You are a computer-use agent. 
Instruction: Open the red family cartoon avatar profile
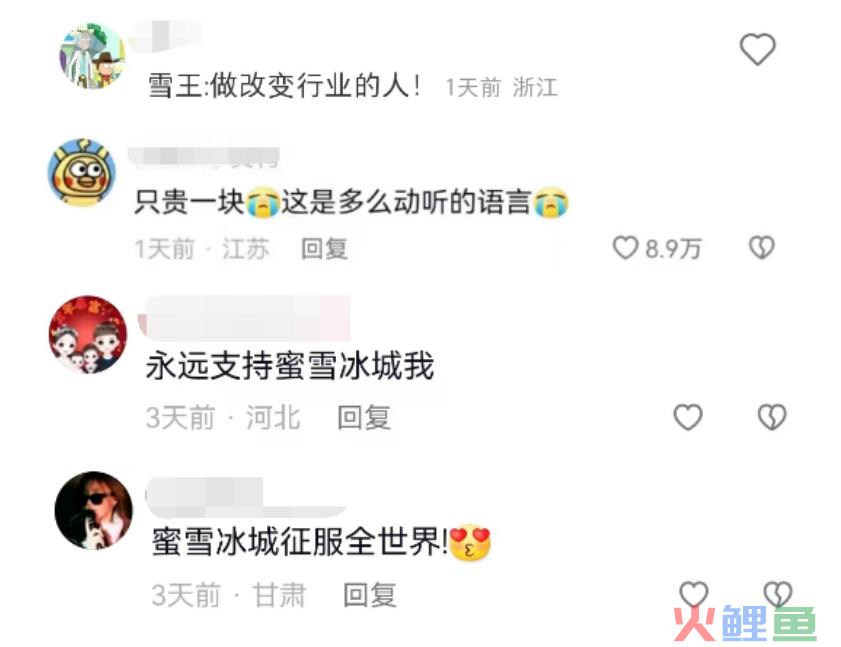click(x=87, y=334)
